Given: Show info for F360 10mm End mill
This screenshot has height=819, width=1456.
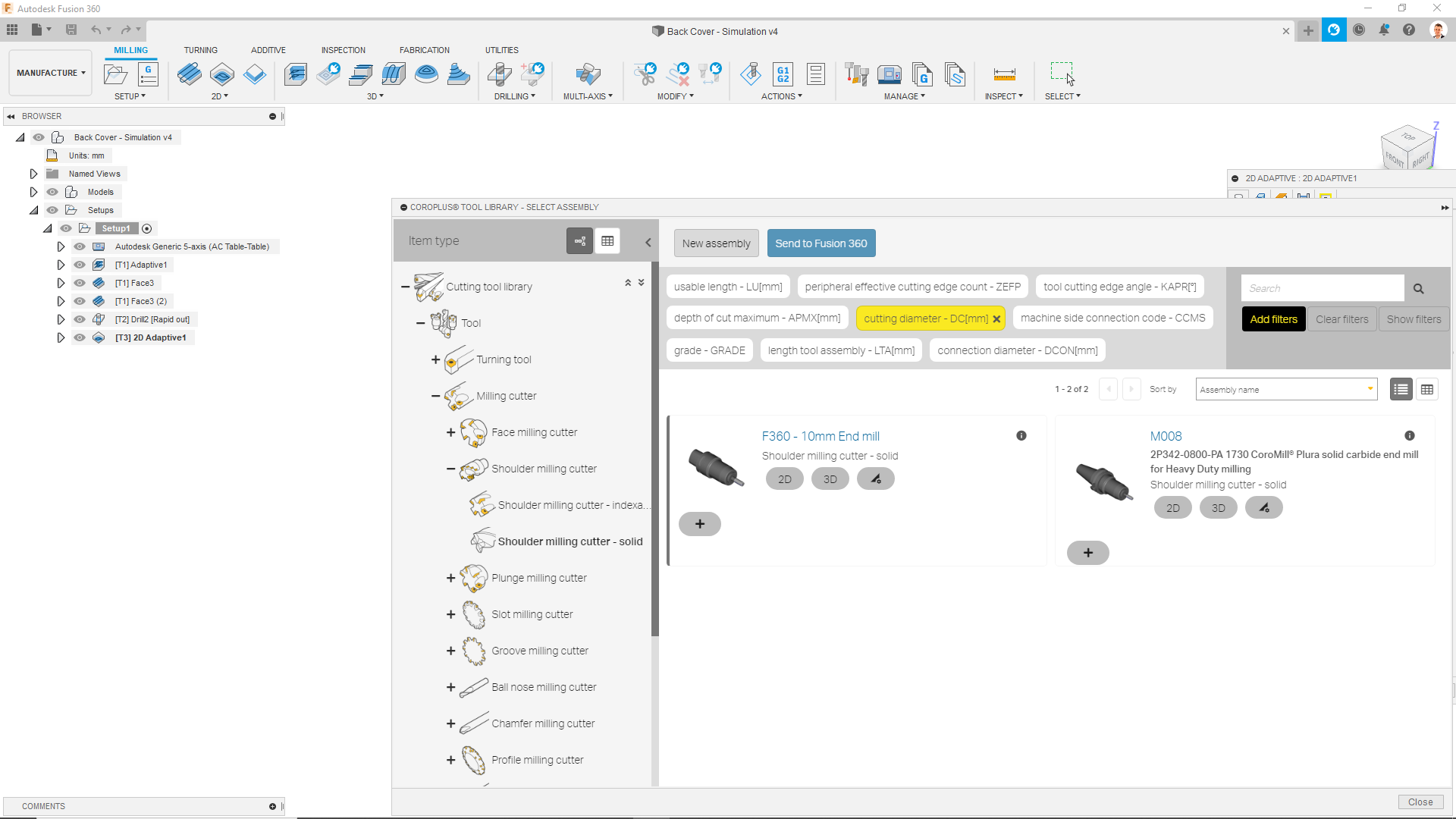Looking at the screenshot, I should pyautogui.click(x=1021, y=436).
